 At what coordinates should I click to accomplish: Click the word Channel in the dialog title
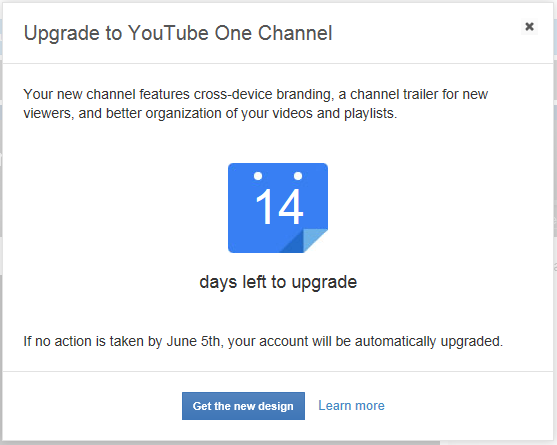coord(295,33)
